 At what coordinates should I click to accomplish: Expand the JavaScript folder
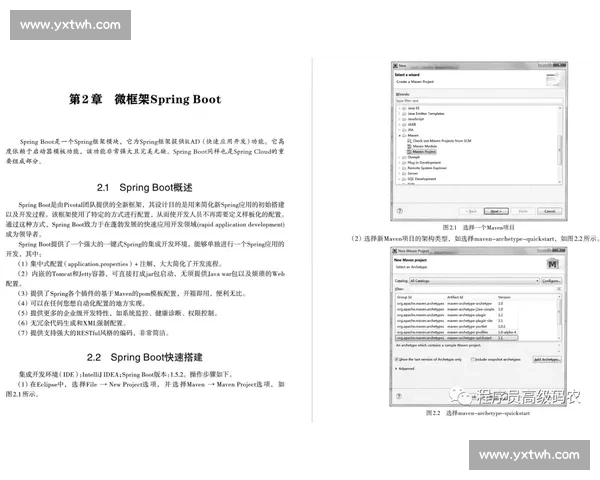pos(399,119)
